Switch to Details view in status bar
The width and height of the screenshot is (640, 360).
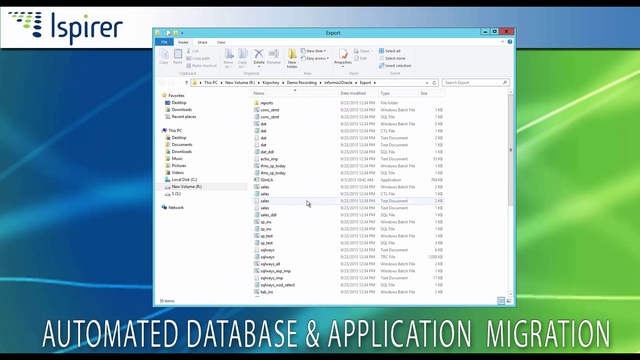(x=501, y=301)
